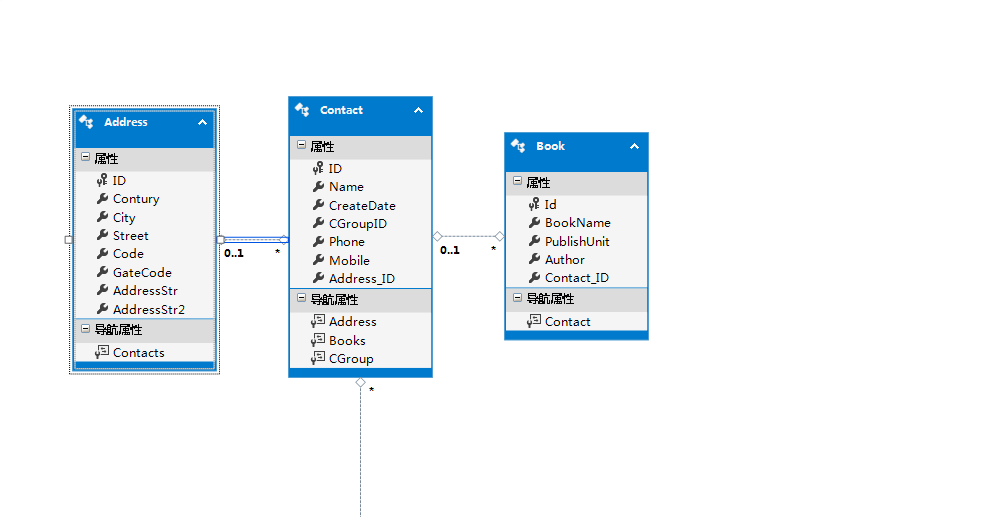Collapse the Book entity with its chevron
Viewport: 1003px width, 517px height.
click(x=634, y=146)
